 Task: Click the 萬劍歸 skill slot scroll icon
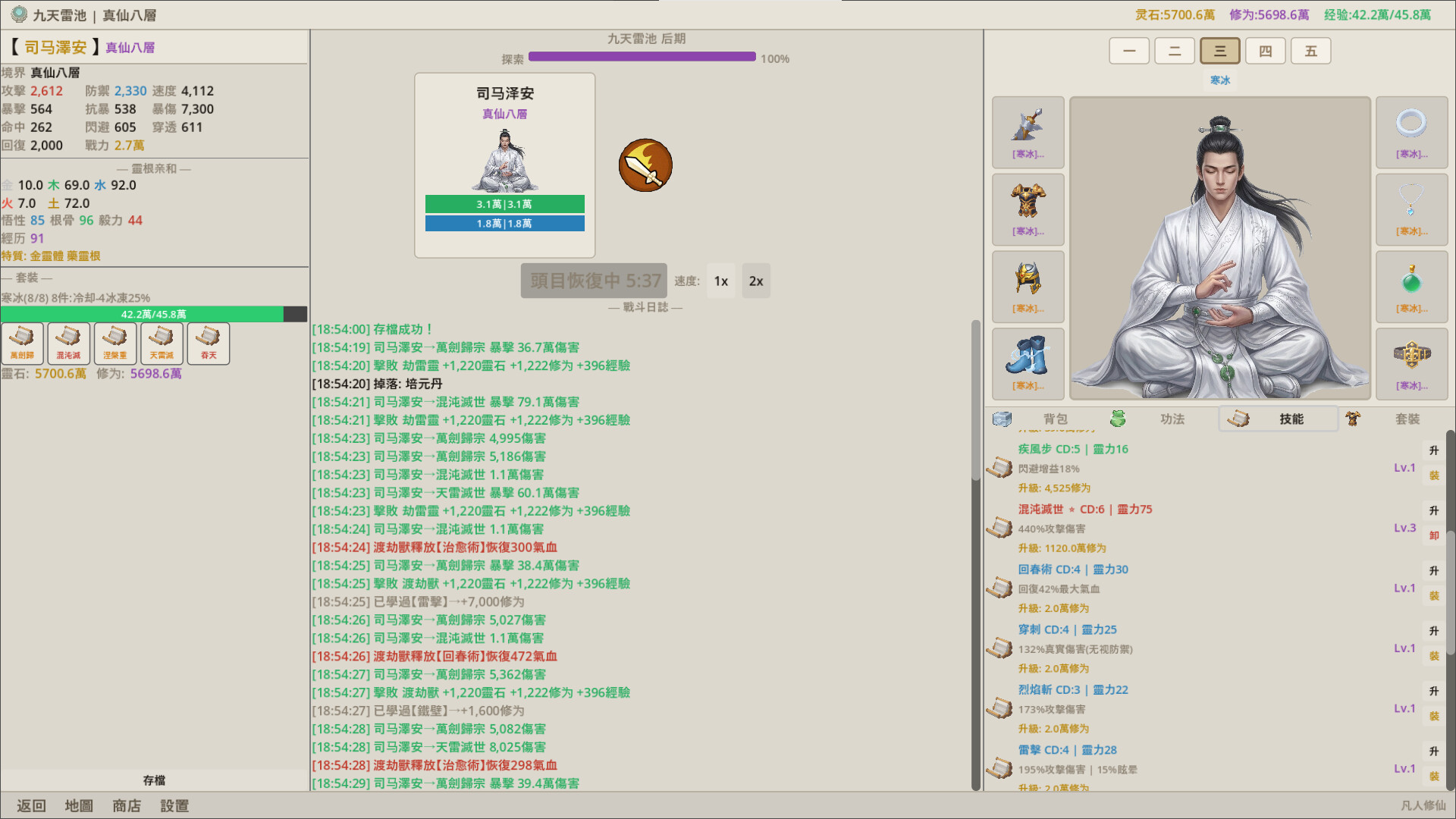click(22, 343)
